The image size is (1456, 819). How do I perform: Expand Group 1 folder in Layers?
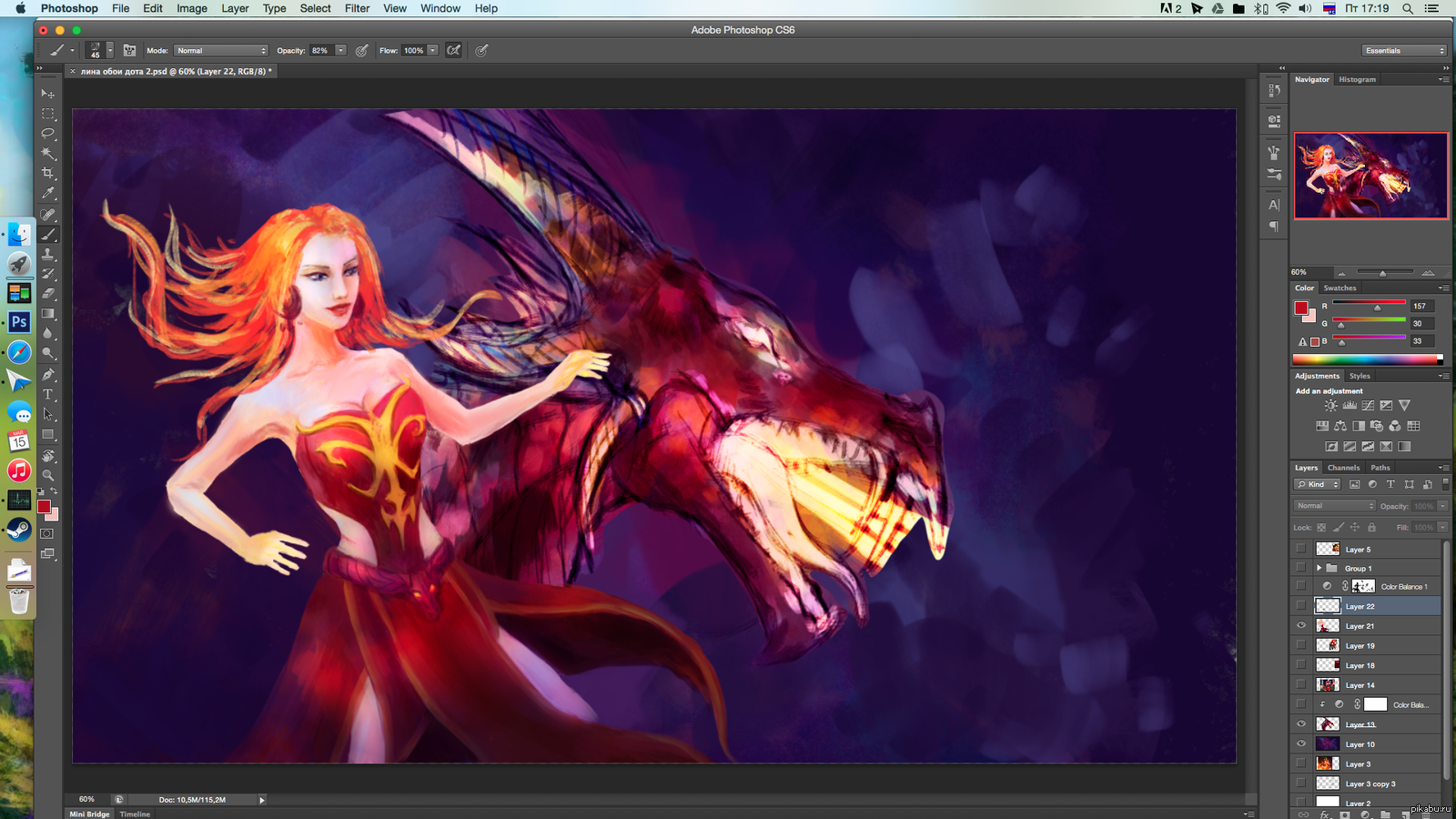tap(1319, 568)
